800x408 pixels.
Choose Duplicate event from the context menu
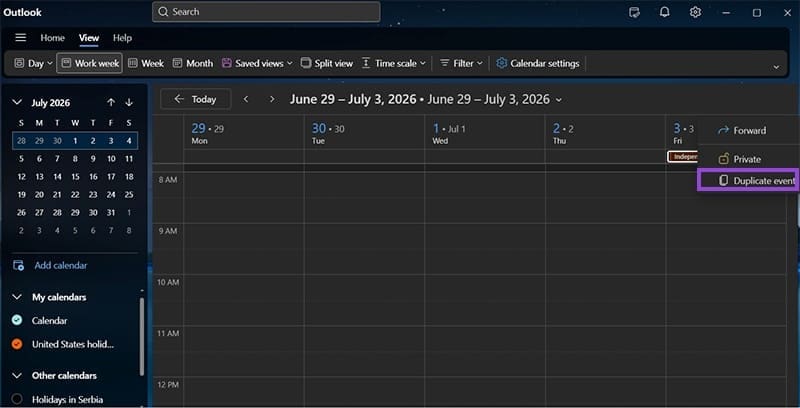(x=748, y=181)
